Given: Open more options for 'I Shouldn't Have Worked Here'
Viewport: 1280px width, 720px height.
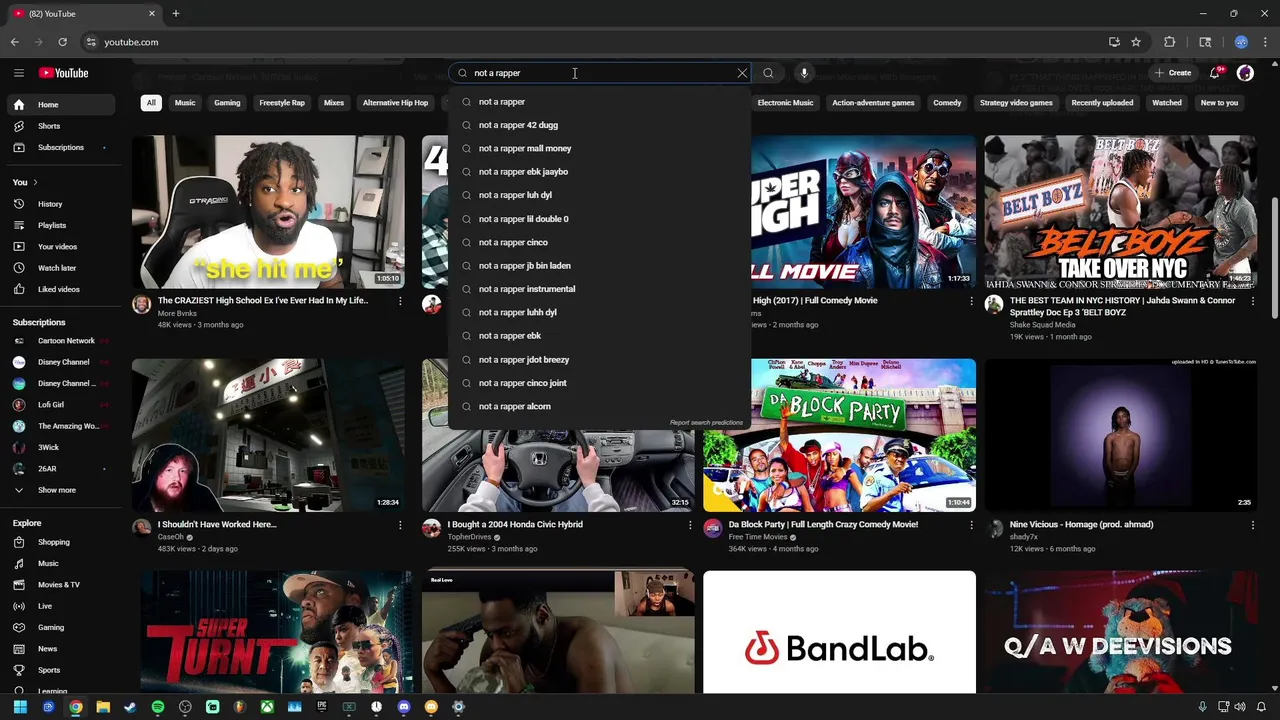Looking at the screenshot, I should coord(400,525).
